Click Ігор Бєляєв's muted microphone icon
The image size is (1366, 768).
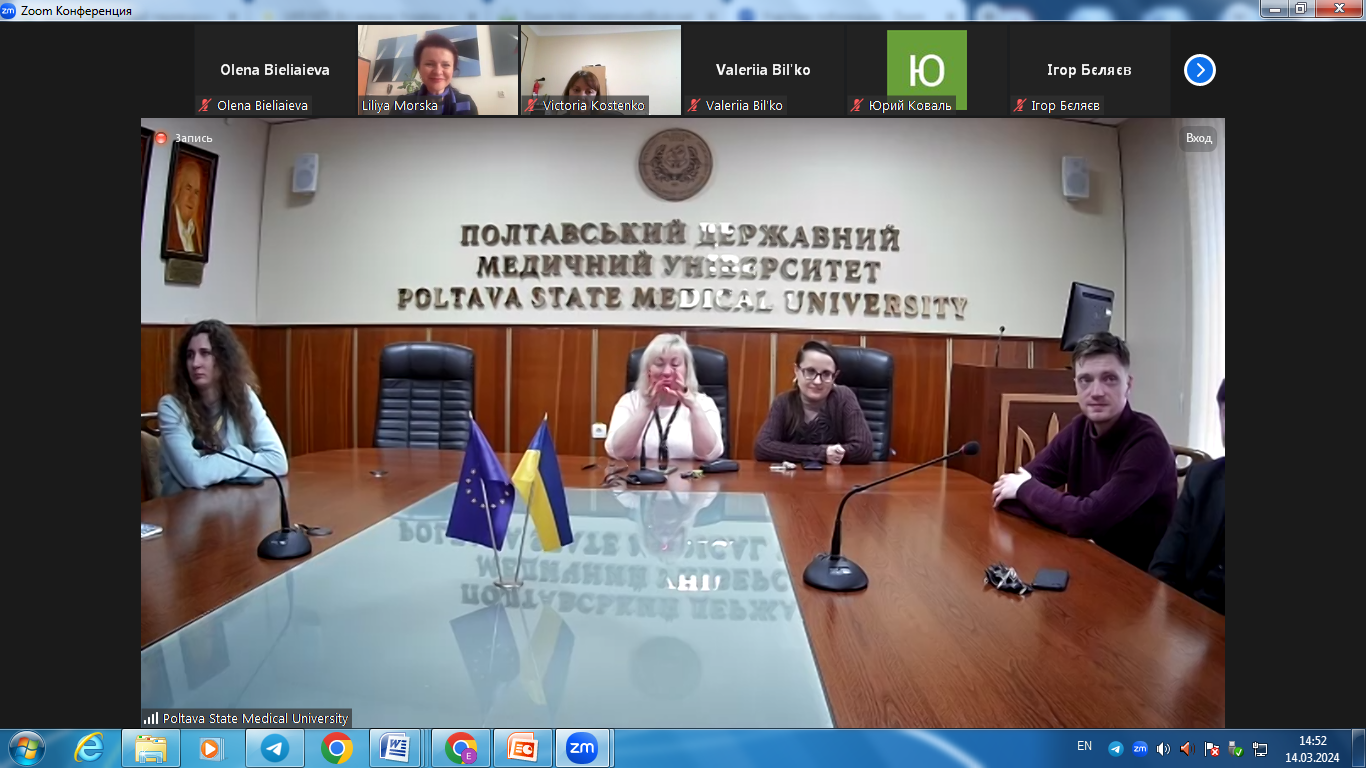pos(1019,106)
